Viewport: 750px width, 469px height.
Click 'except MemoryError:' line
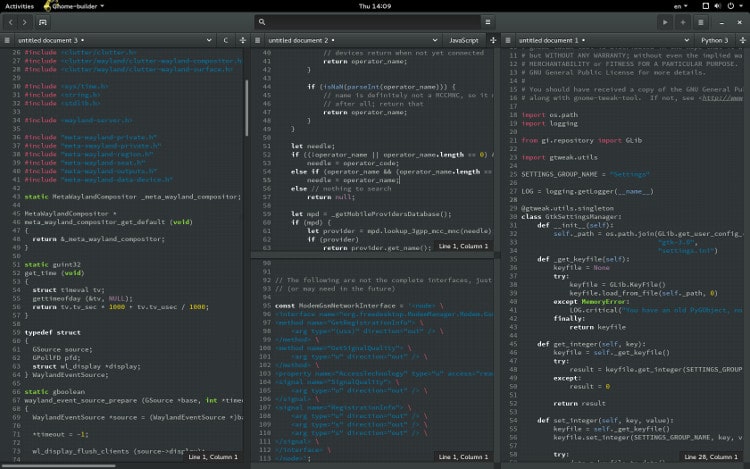pyautogui.click(x=592, y=302)
